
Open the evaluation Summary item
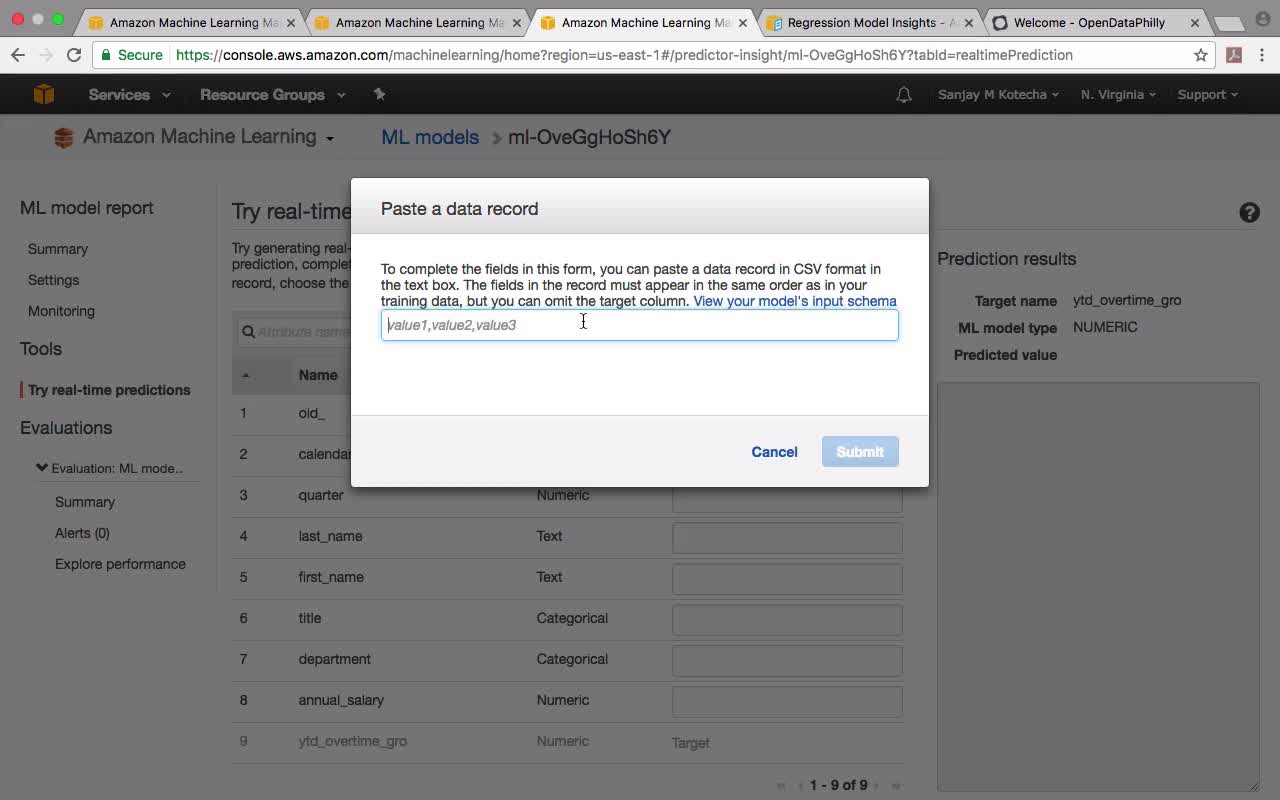[x=85, y=502]
